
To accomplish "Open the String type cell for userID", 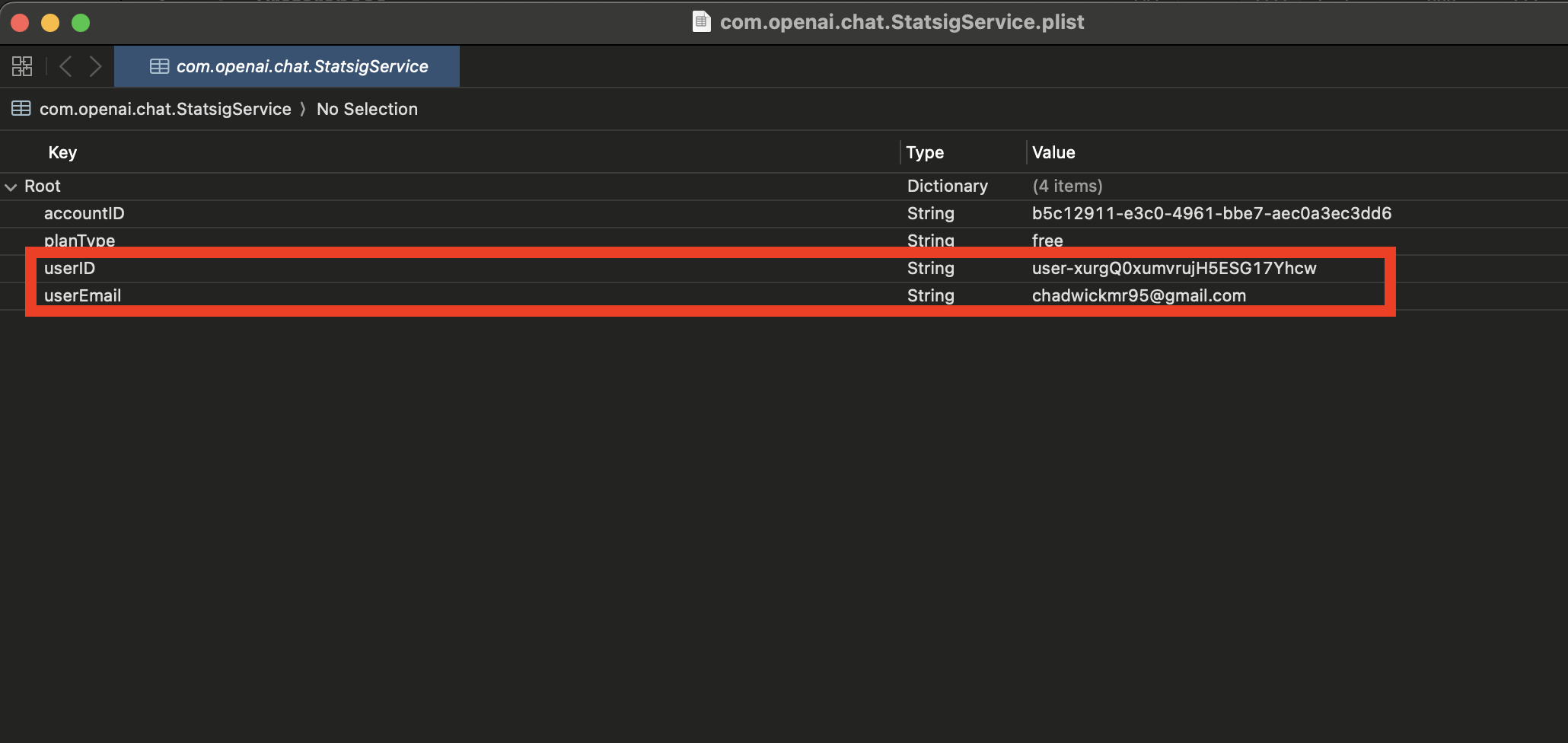I will click(931, 268).
